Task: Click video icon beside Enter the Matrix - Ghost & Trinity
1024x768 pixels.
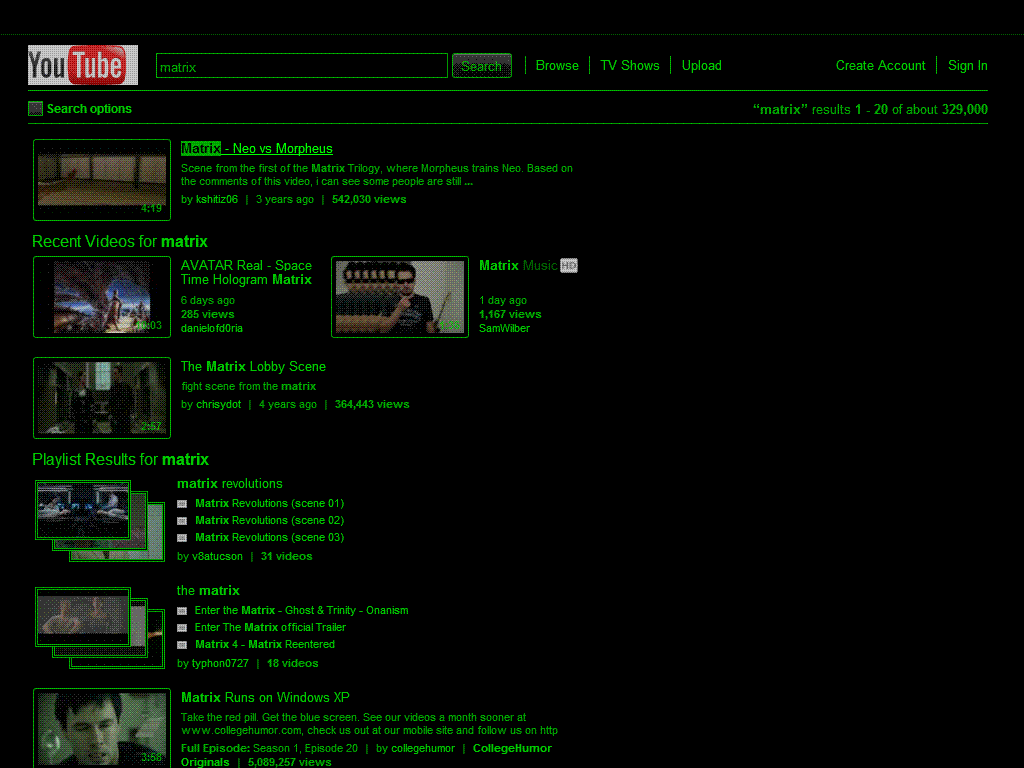Action: (182, 611)
